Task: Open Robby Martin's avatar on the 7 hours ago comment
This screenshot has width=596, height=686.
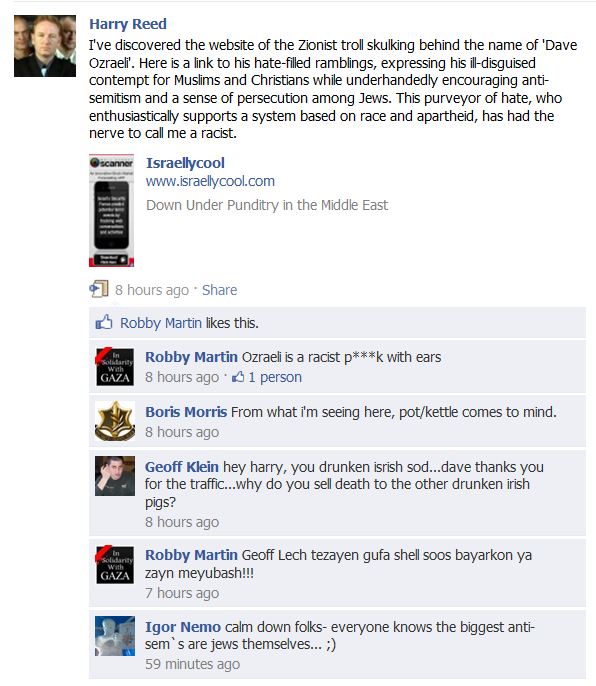Action: point(115,564)
